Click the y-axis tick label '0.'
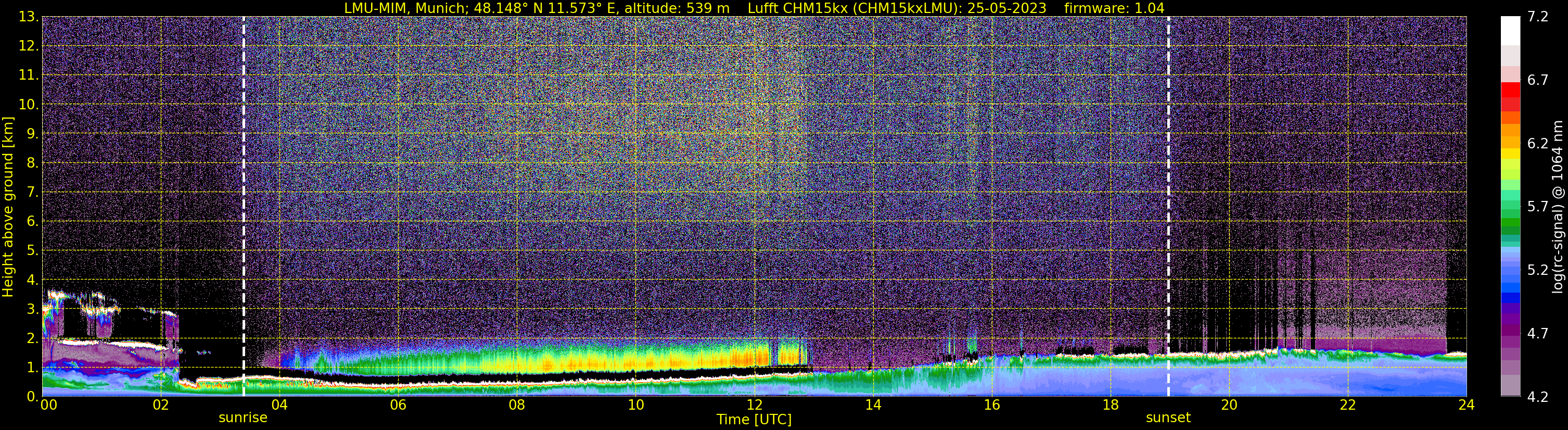This screenshot has width=1568, height=430. (x=33, y=397)
